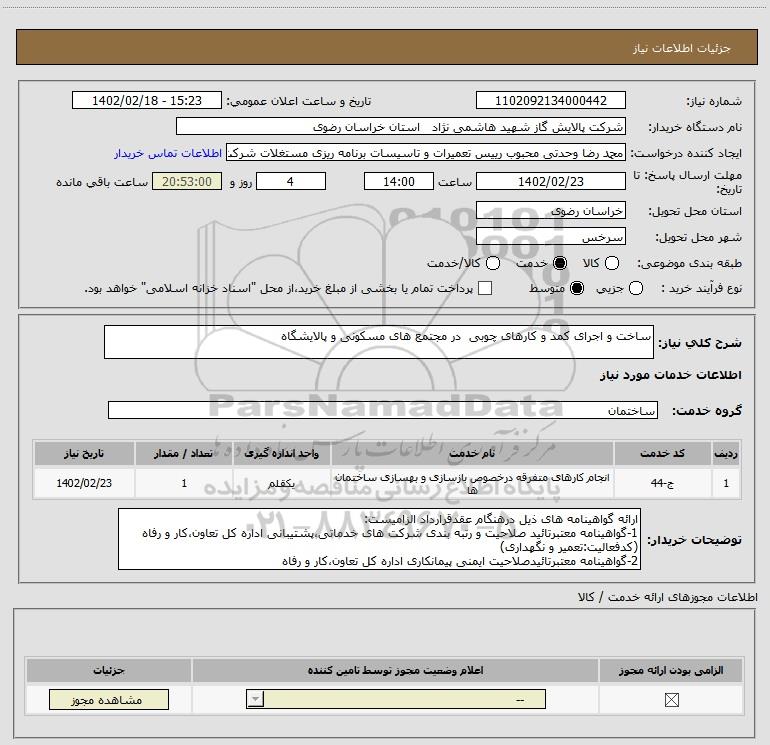The width and height of the screenshot is (770, 745).
Task: Click the نام خدمت column header
Action: [472, 453]
